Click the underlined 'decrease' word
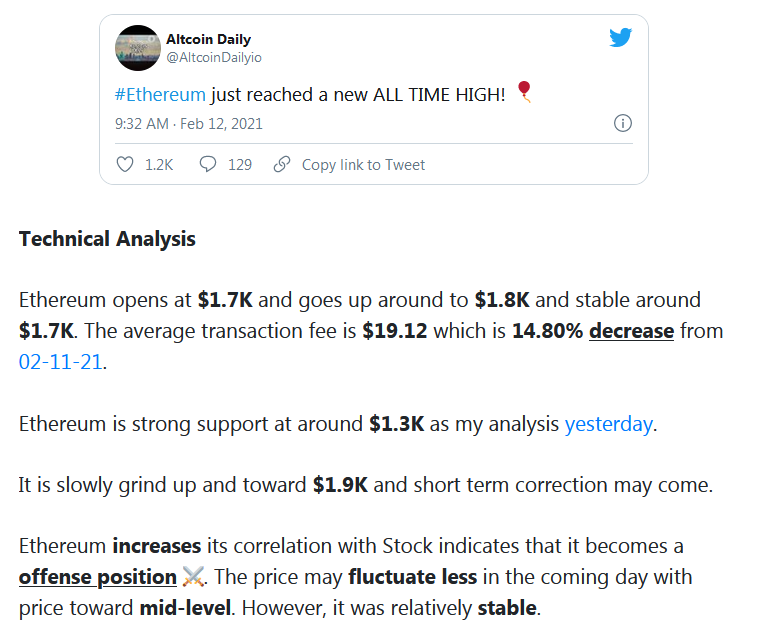This screenshot has width=759, height=639. pos(631,331)
